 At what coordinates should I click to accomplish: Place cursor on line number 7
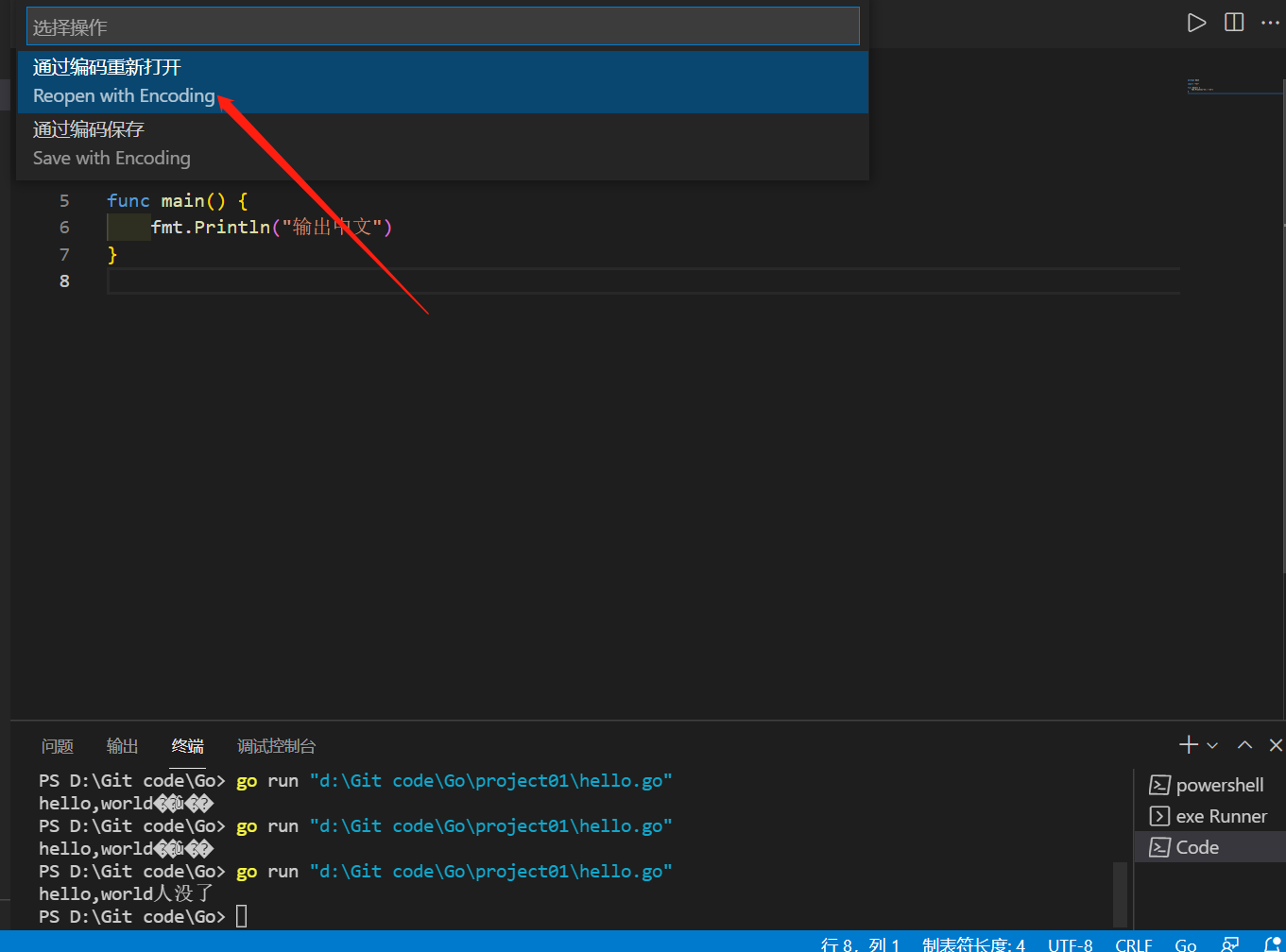coord(64,254)
